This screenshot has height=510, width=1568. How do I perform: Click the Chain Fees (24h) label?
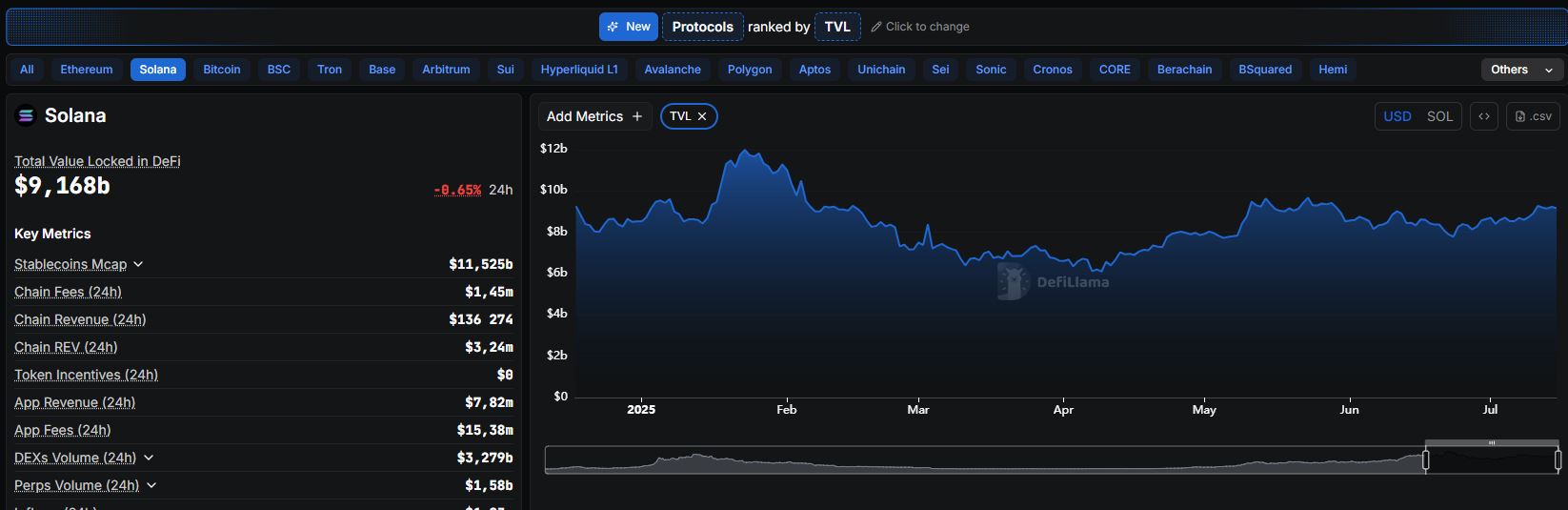click(x=68, y=292)
